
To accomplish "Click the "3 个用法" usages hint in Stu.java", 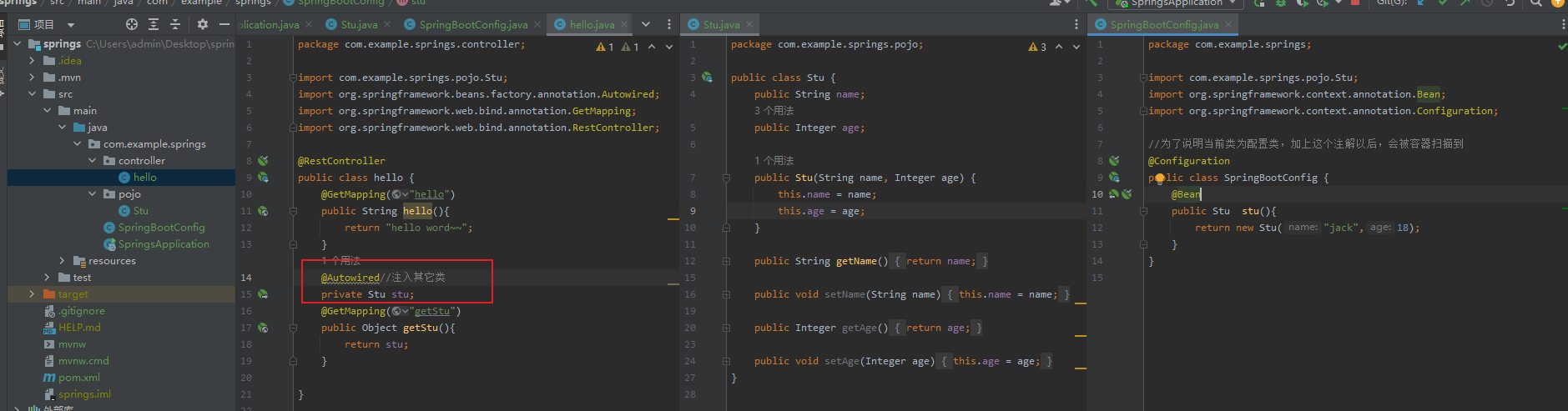I will click(x=774, y=110).
